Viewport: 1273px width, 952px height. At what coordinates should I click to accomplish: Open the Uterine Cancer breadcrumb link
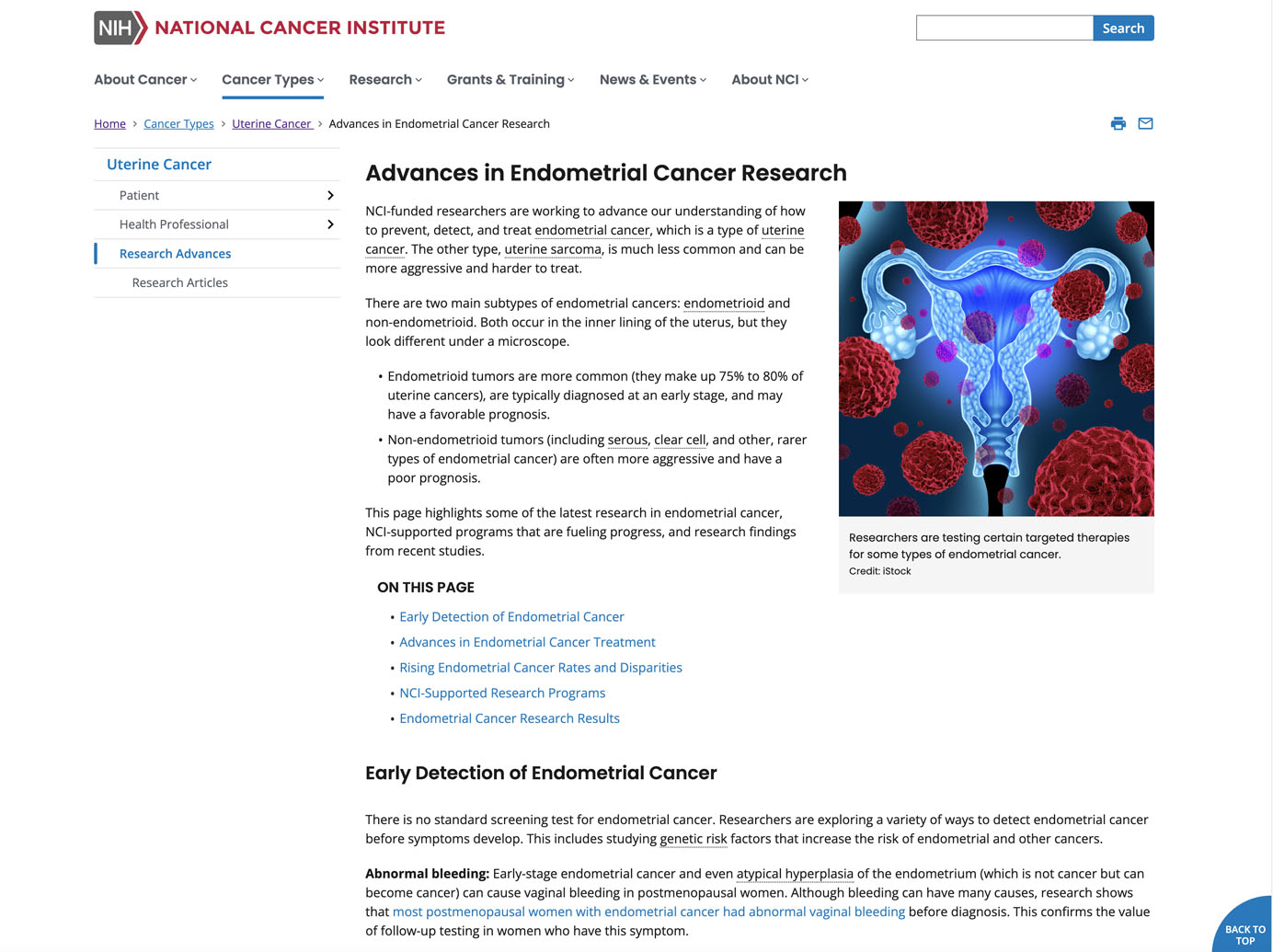coord(271,124)
